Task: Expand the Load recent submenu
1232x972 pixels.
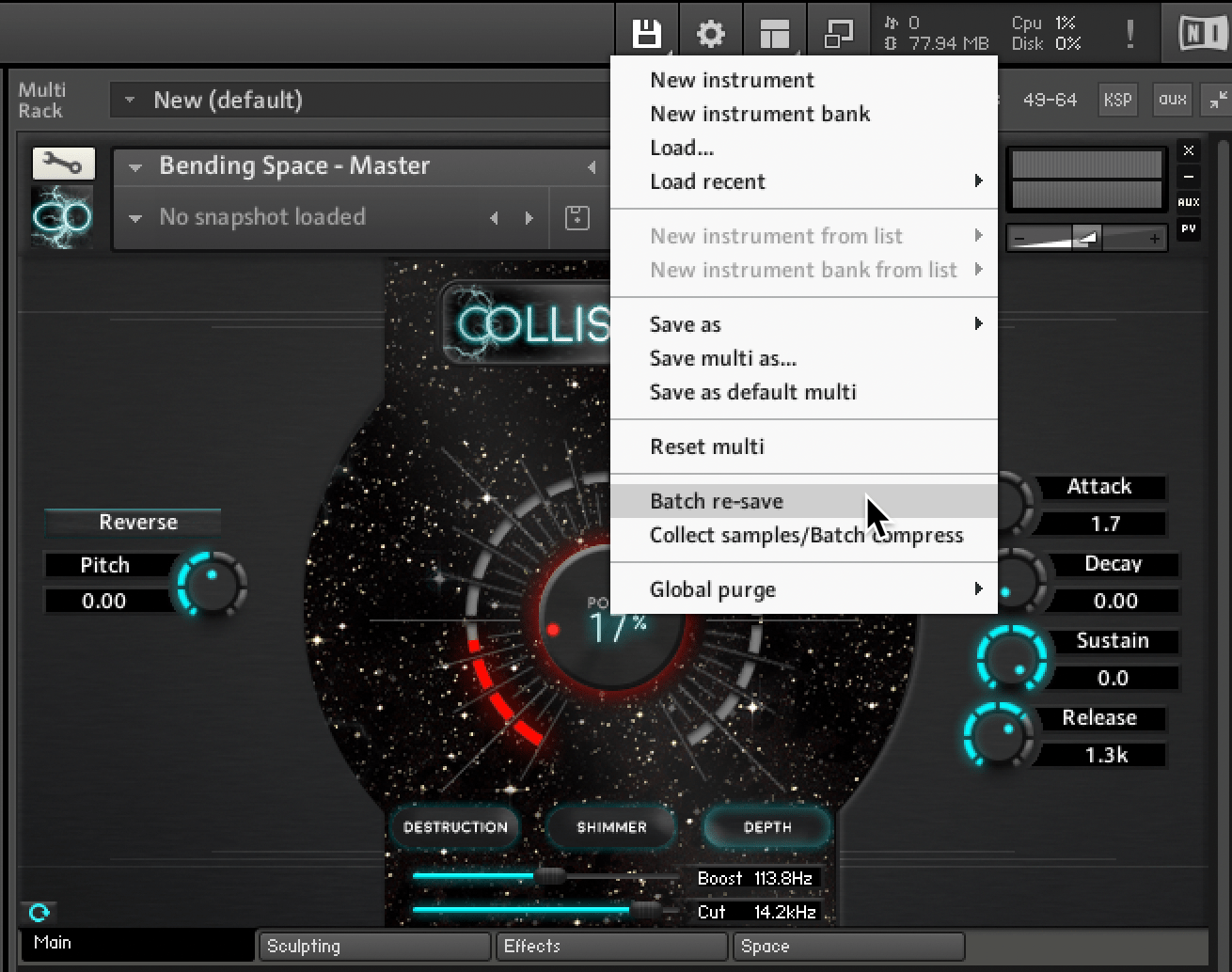Action: click(707, 181)
